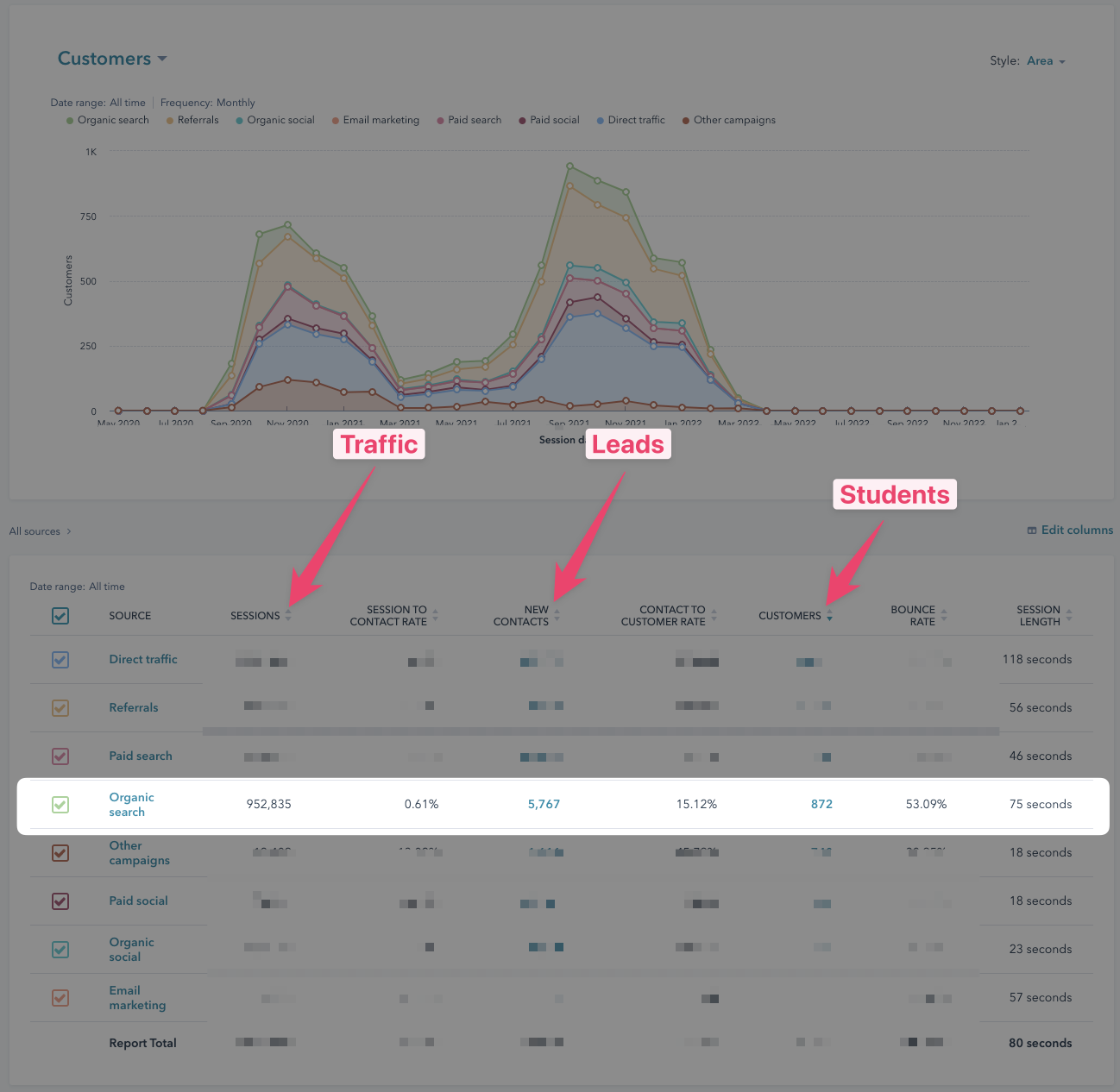The image size is (1120, 1092).
Task: Open the Organic search source link
Action: click(x=131, y=805)
